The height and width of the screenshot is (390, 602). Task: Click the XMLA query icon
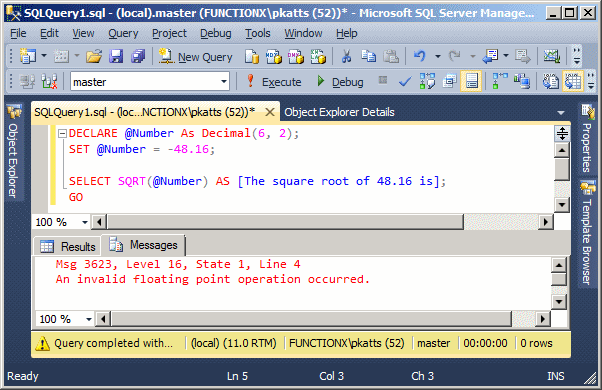click(318, 56)
